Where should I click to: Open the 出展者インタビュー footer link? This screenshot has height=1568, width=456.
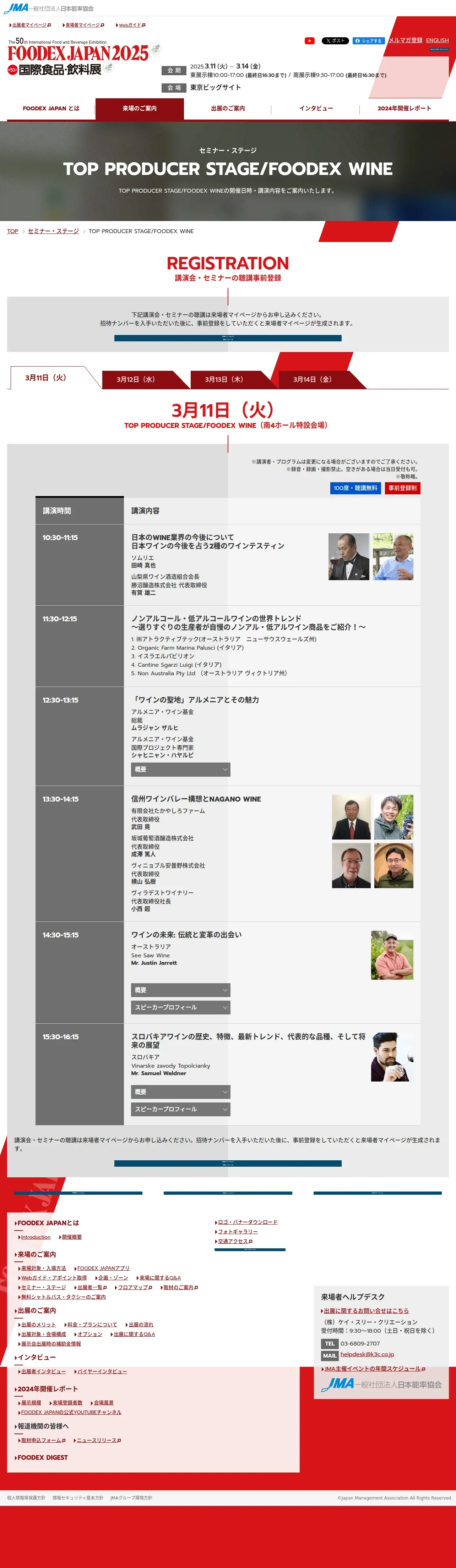43,1371
